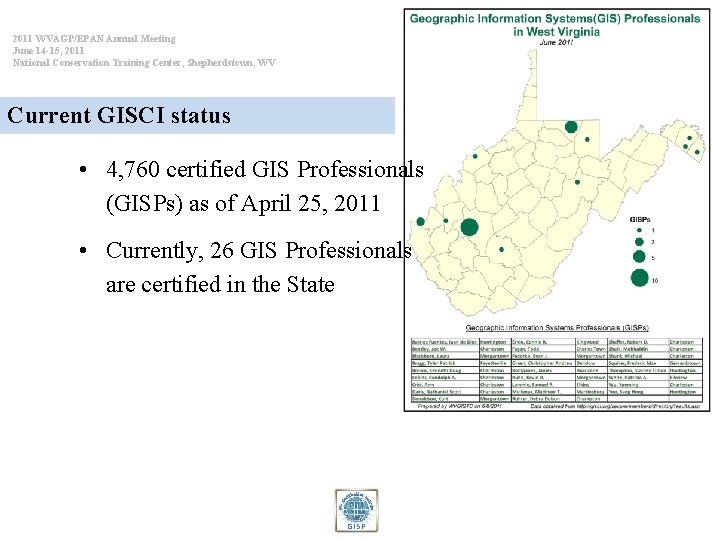
Task: Click the 'Prepared by WVGISTC' footer note
Action: pyautogui.click(x=459, y=406)
